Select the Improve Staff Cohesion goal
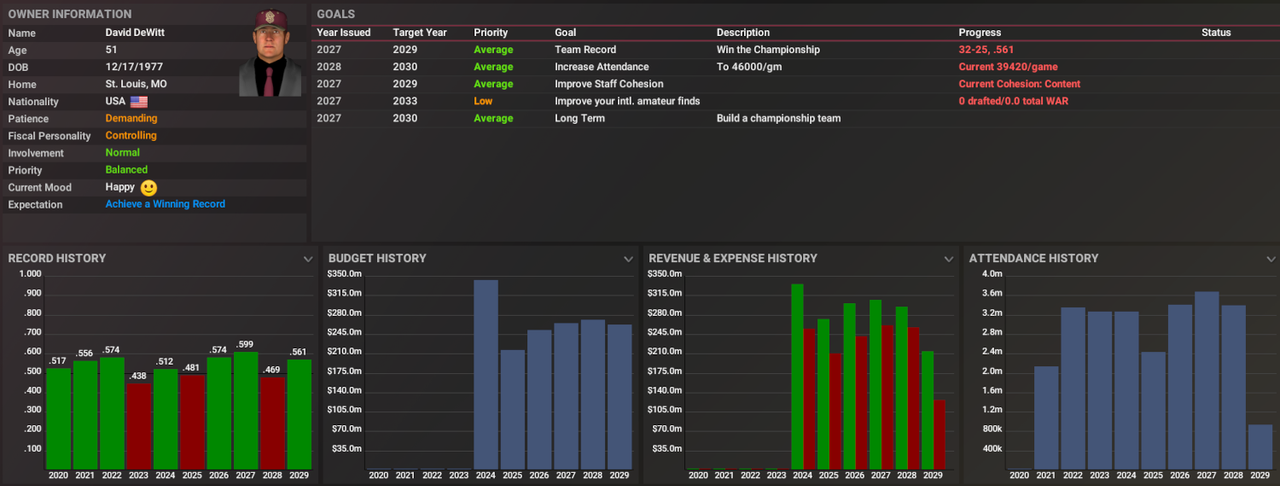This screenshot has width=1280, height=486. tap(795, 84)
